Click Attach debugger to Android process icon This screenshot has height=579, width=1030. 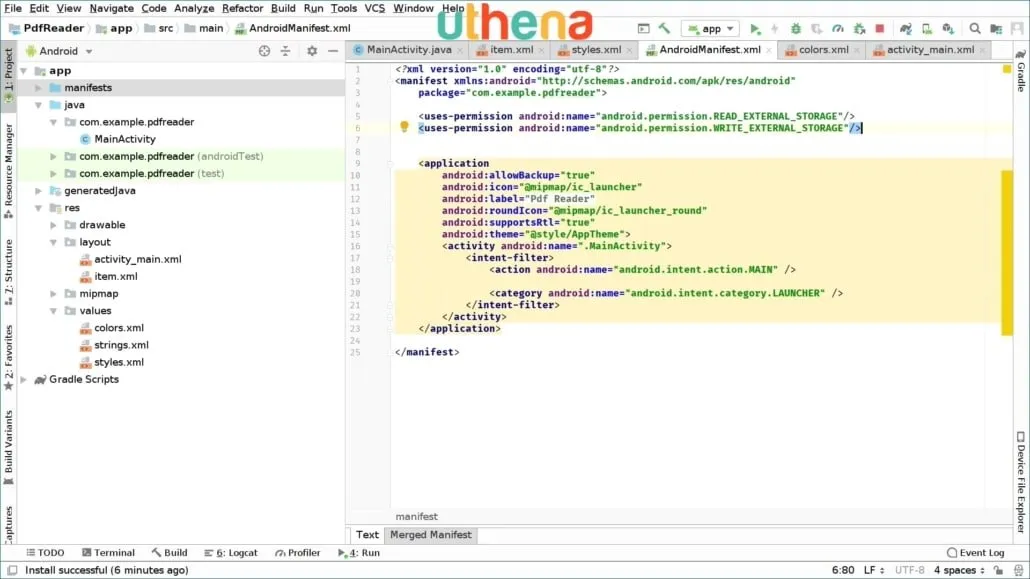click(859, 28)
